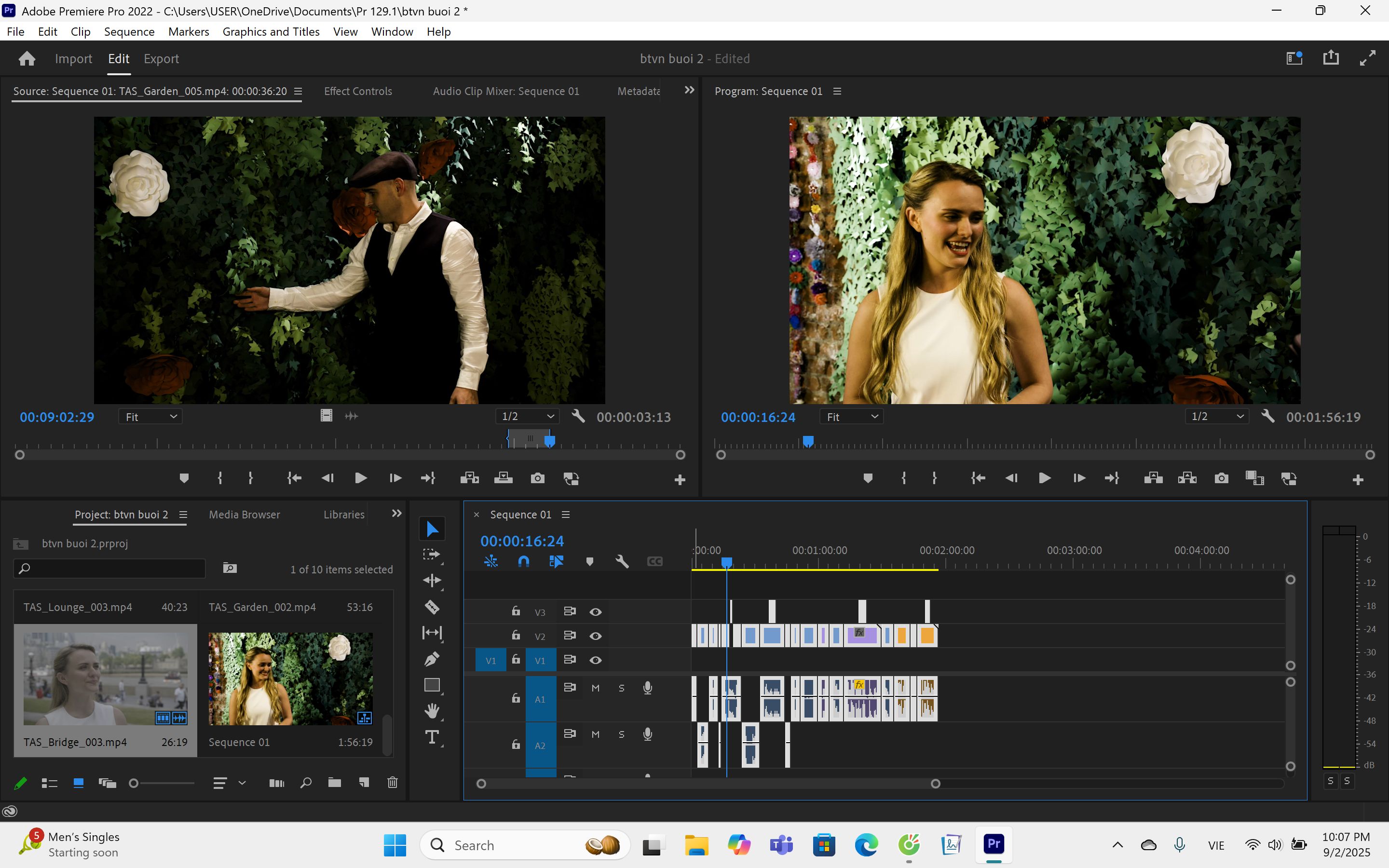Toggle V1 track lock
The width and height of the screenshot is (1389, 868).
[x=516, y=660]
